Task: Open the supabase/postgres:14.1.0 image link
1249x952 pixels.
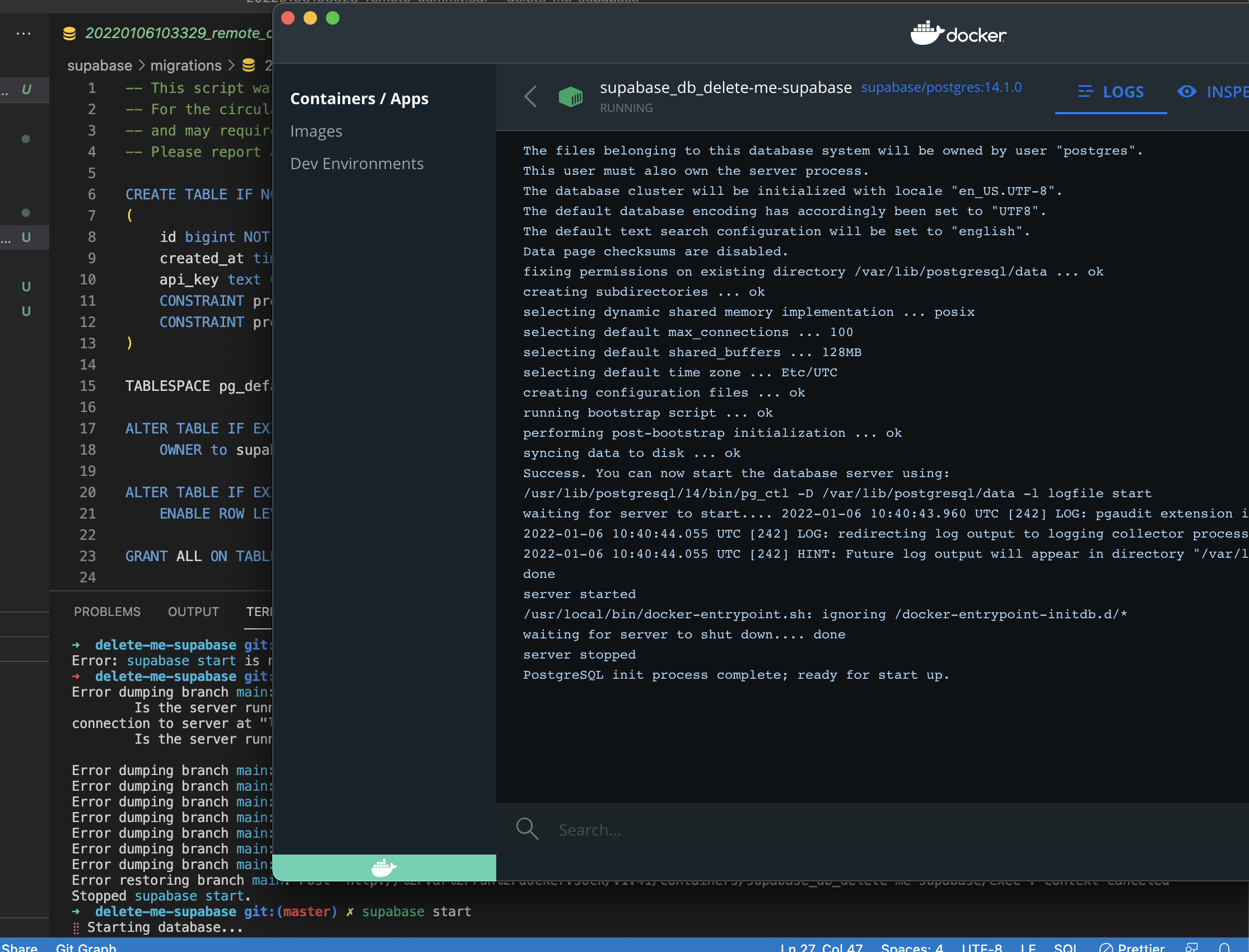Action: pyautogui.click(x=942, y=87)
